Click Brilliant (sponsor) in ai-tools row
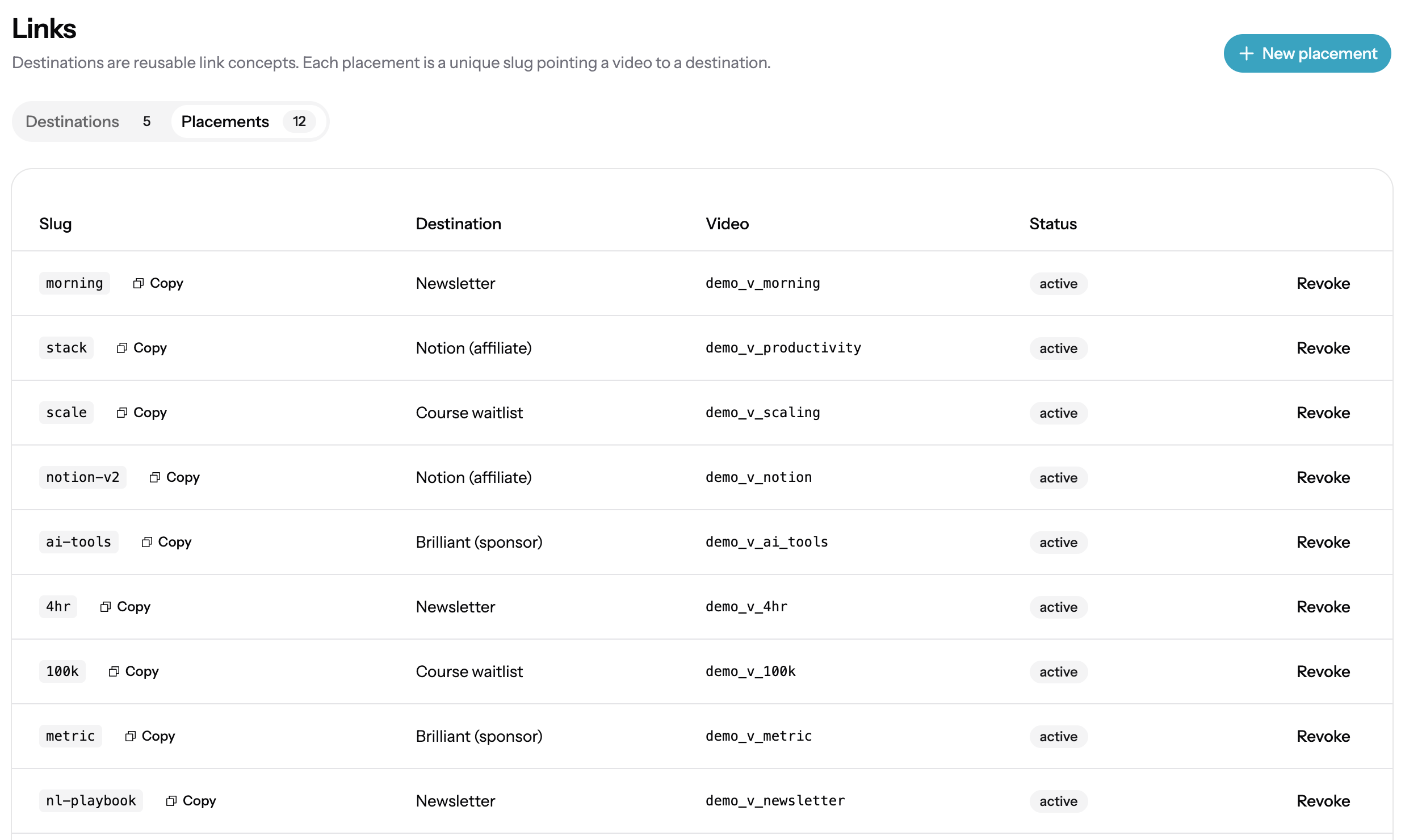This screenshot has width=1401, height=840. click(x=479, y=542)
